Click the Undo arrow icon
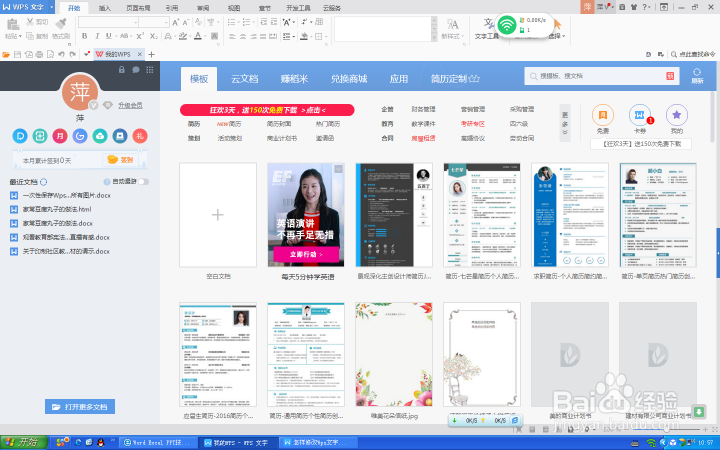 click(61, 54)
